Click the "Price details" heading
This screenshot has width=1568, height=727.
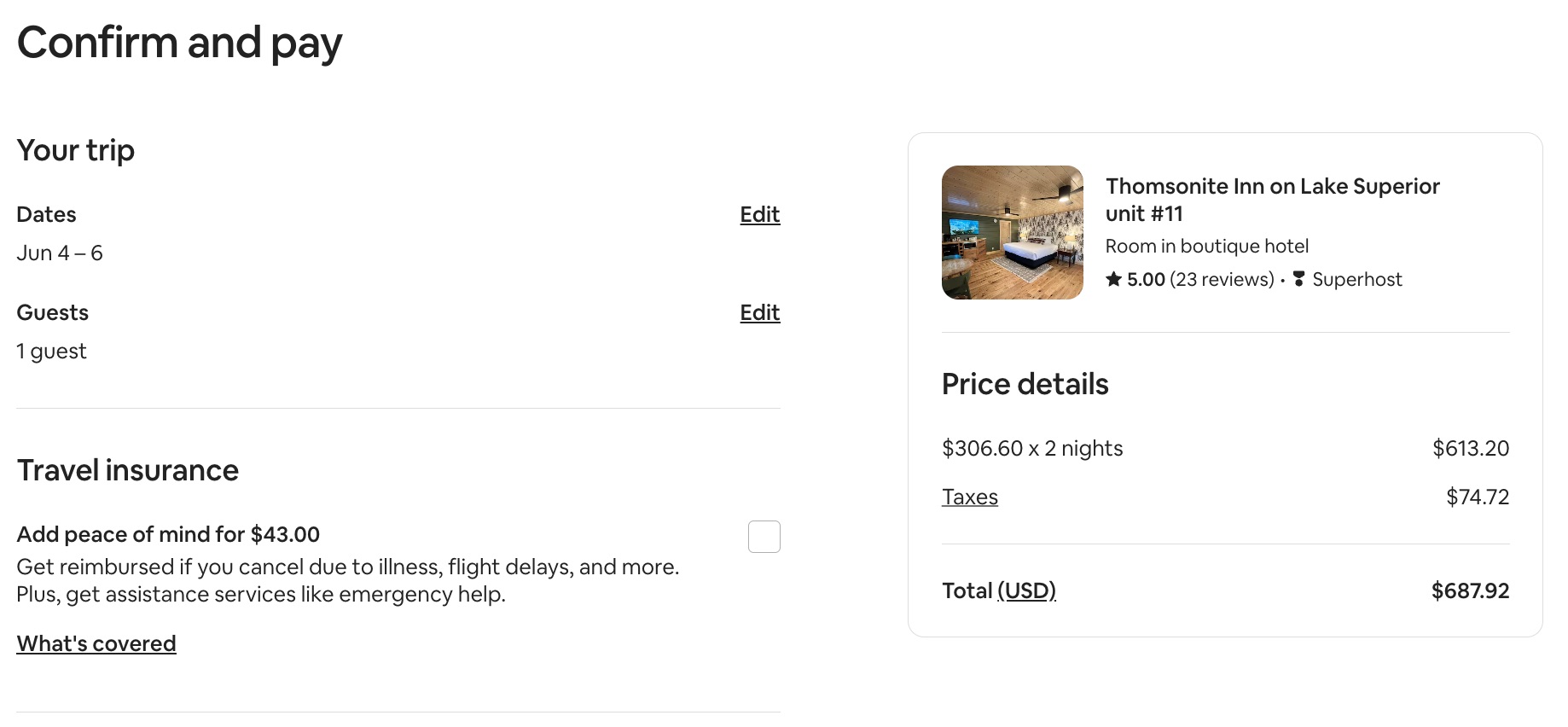[1025, 384]
